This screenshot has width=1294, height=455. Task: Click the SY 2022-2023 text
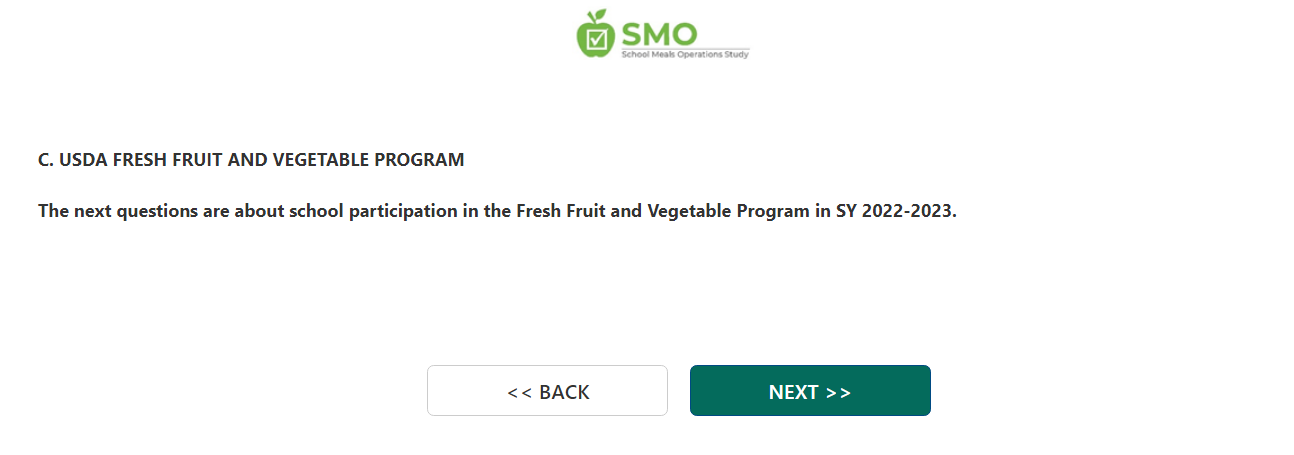pyautogui.click(x=896, y=212)
